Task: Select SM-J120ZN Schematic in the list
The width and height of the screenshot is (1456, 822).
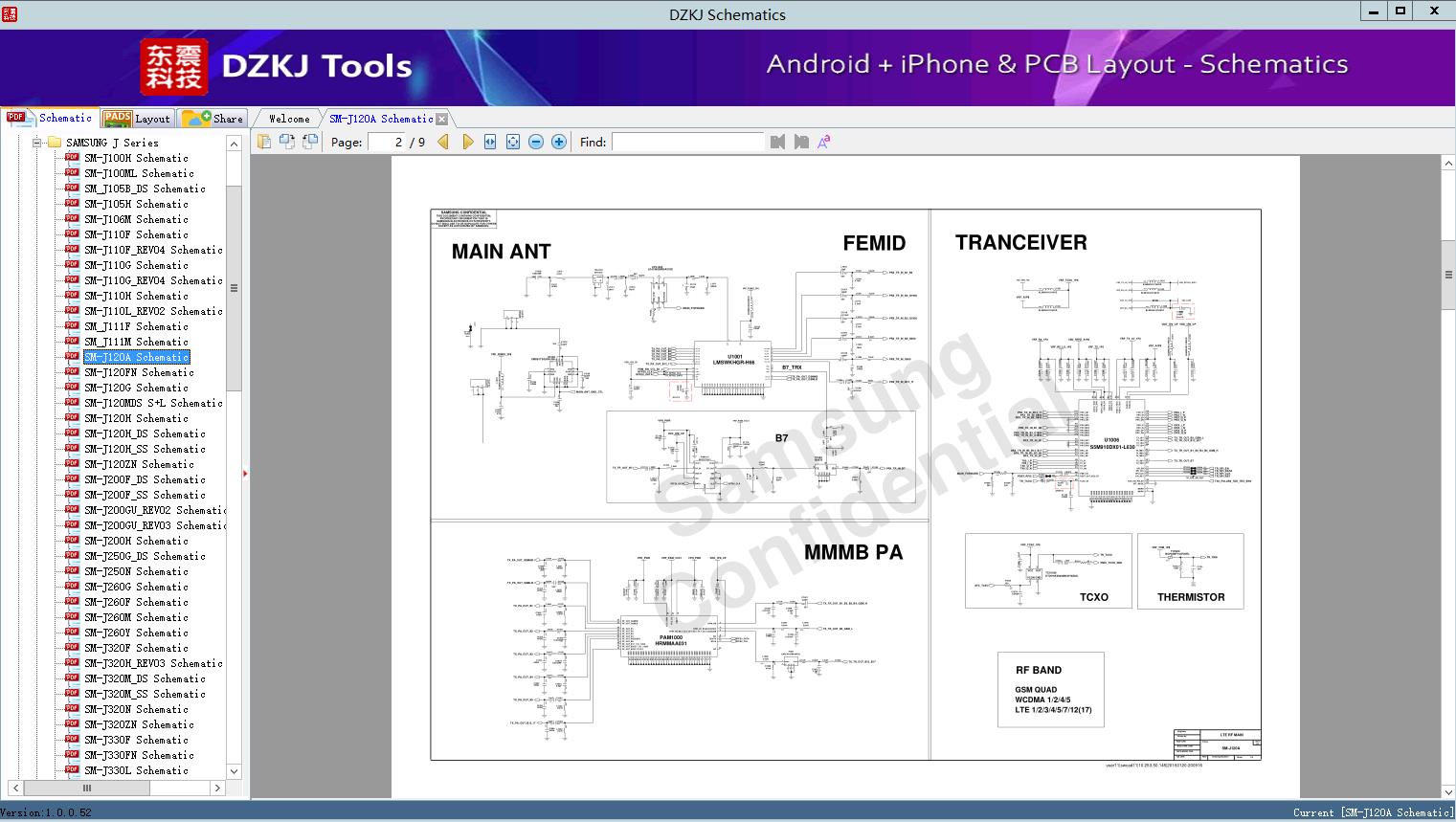Action: 139,464
